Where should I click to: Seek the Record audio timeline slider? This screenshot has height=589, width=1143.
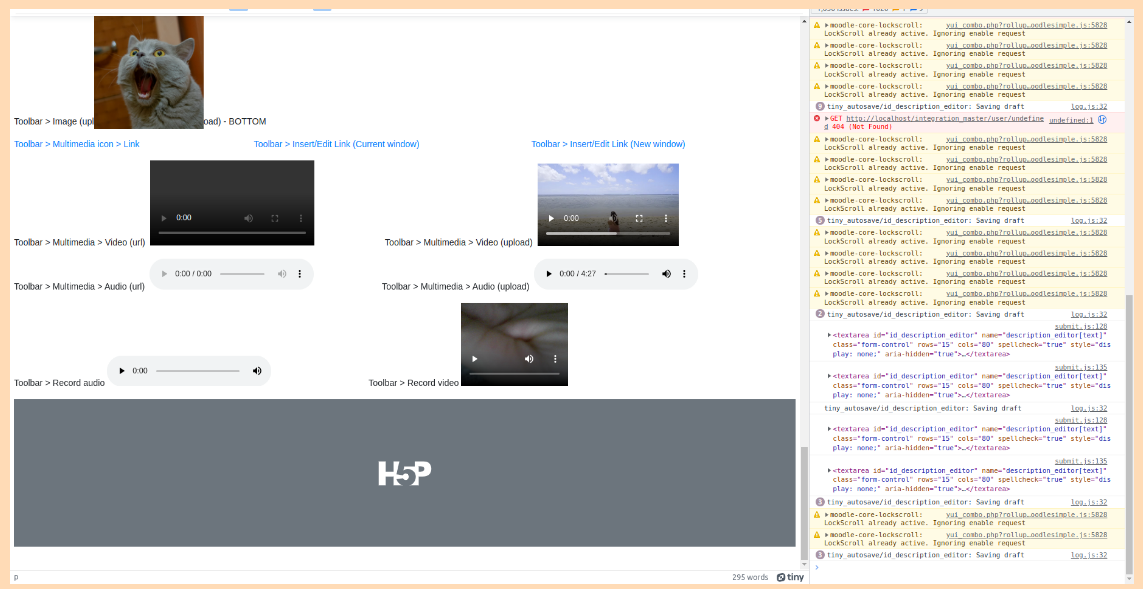pyautogui.click(x=198, y=371)
